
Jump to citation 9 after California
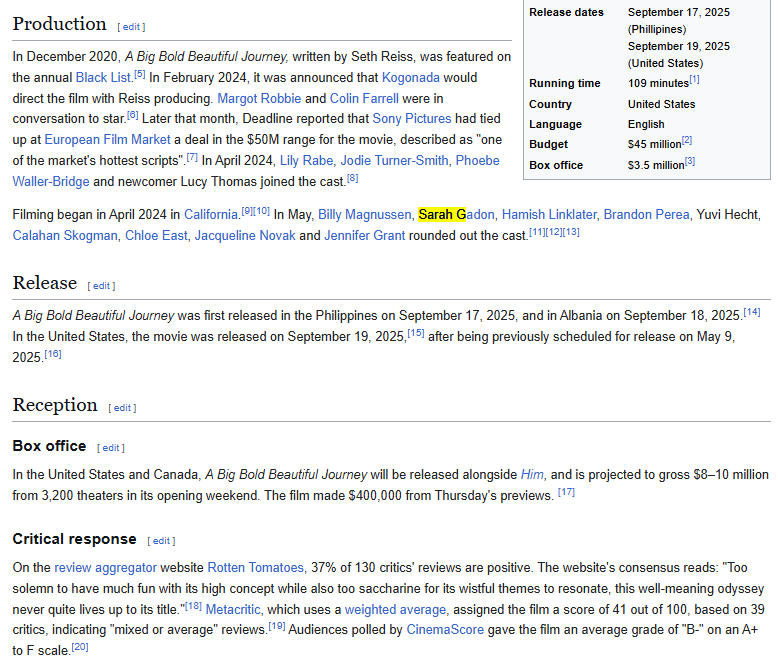[247, 211]
